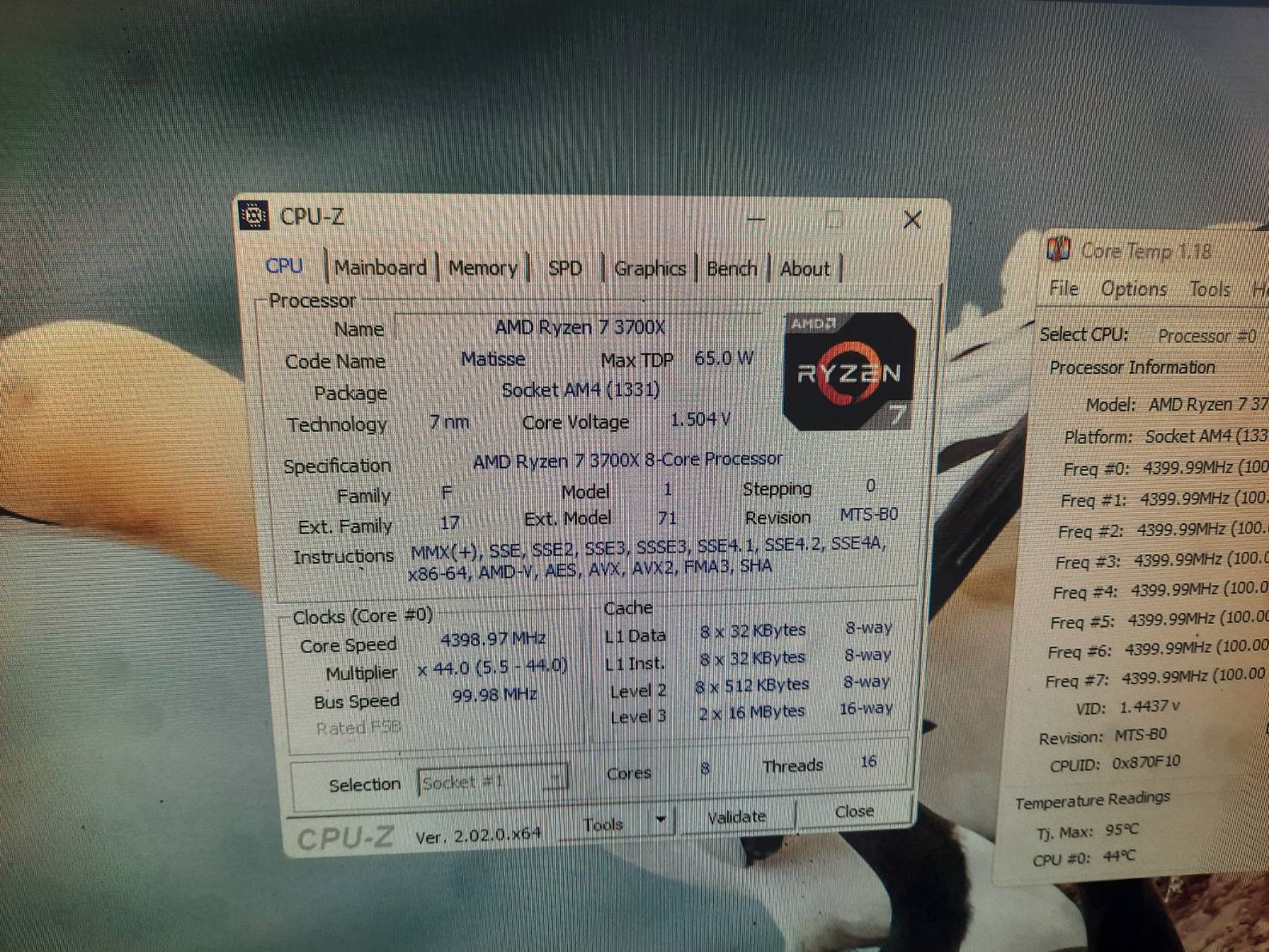Show the About tab
The height and width of the screenshot is (952, 1269).
805,269
